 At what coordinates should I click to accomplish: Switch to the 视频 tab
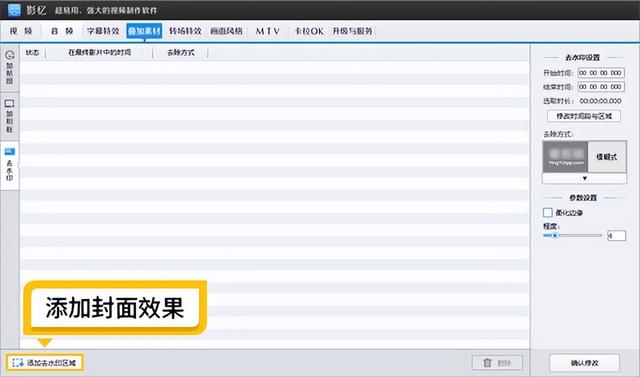pos(21,31)
